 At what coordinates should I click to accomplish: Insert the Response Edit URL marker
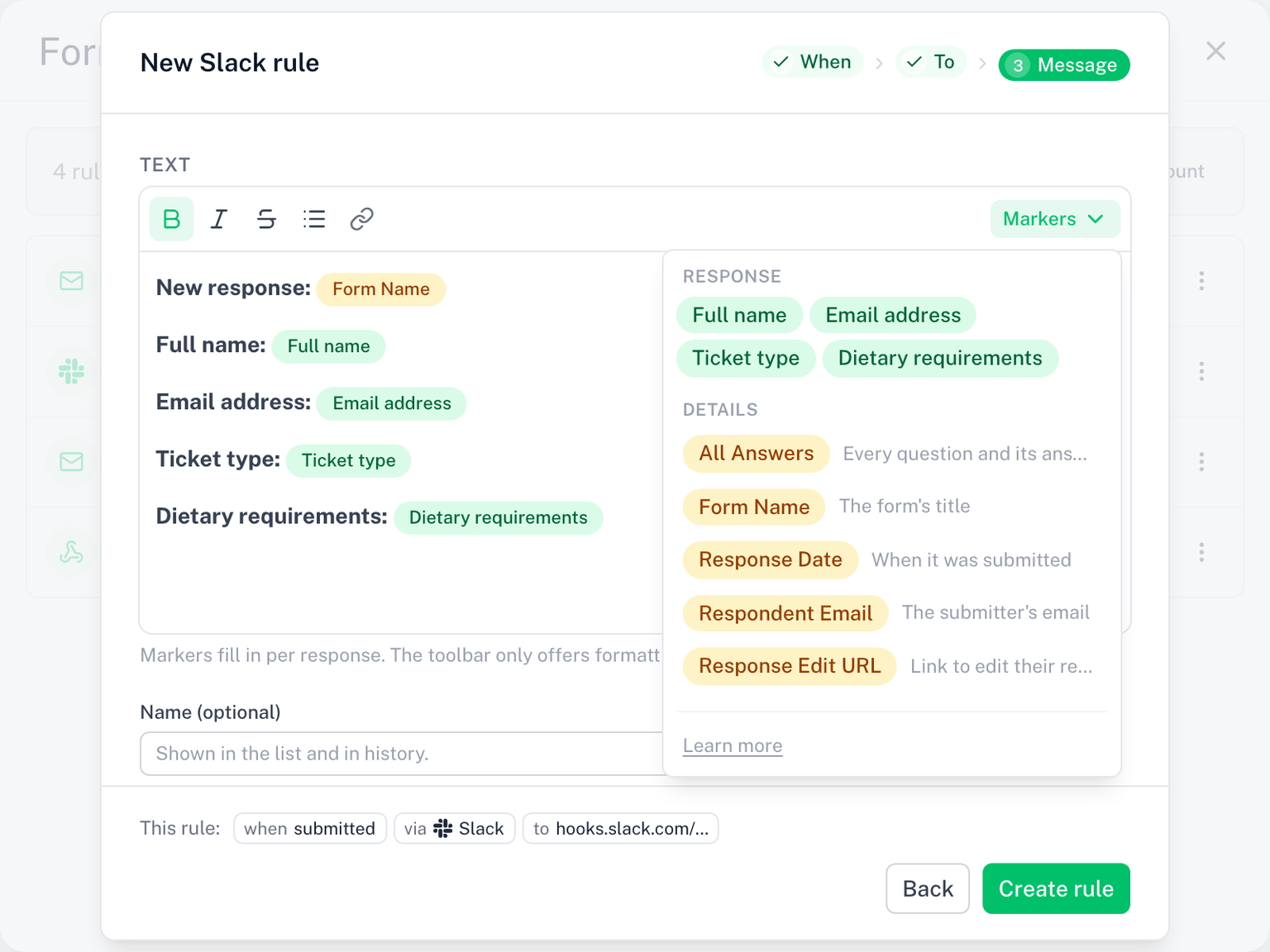790,666
